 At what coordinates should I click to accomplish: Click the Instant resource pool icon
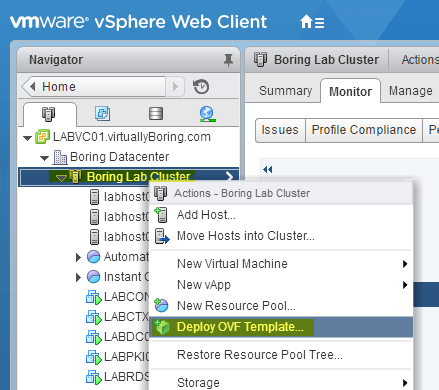[93, 277]
